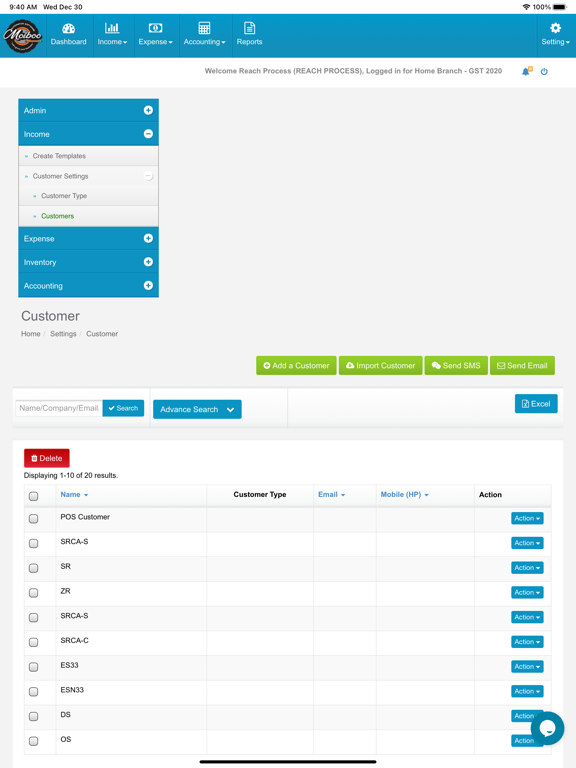Open the Advance Search dropdown
The height and width of the screenshot is (768, 576).
tap(197, 409)
